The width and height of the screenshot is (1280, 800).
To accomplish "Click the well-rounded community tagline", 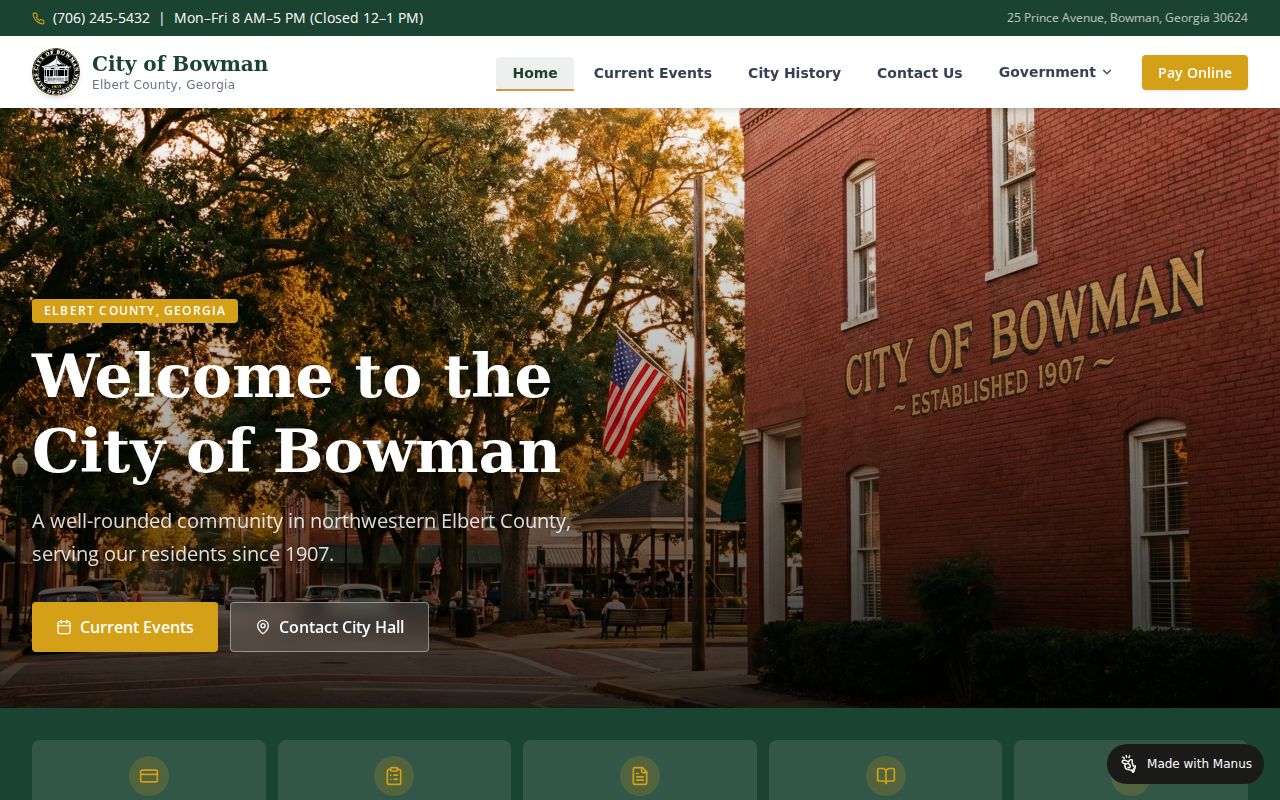I will pos(302,537).
